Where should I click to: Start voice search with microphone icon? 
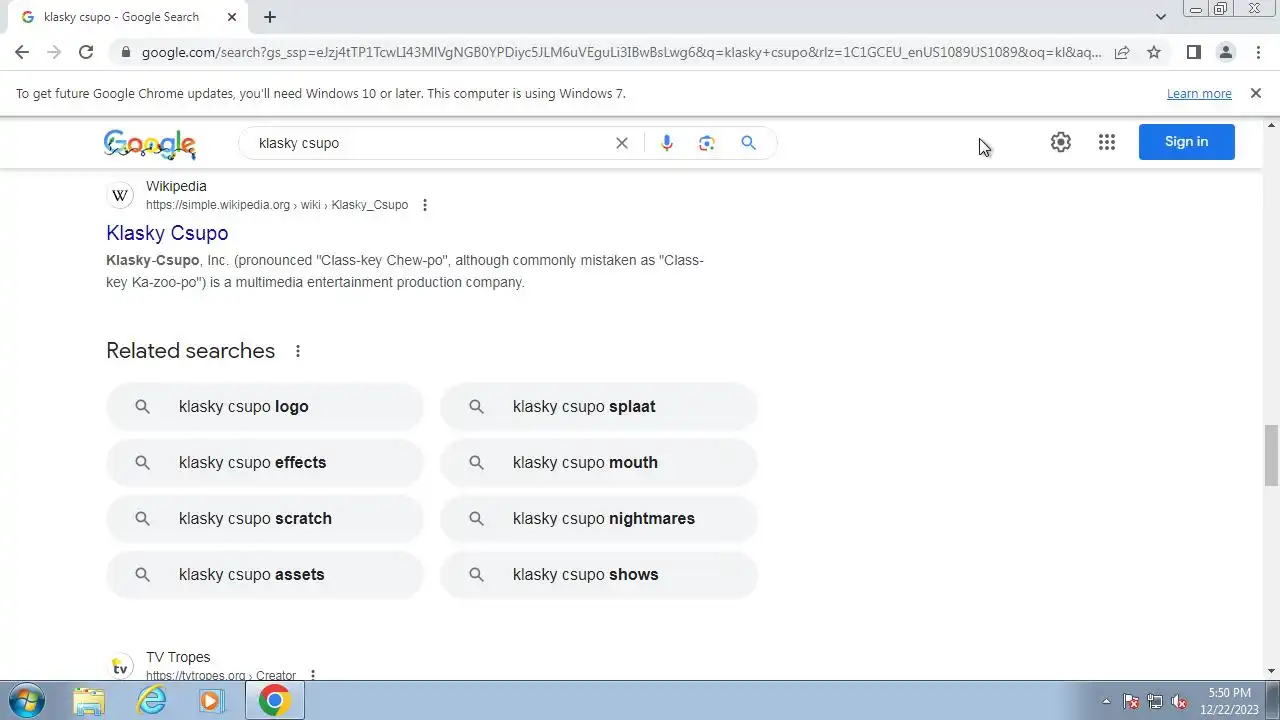(667, 143)
